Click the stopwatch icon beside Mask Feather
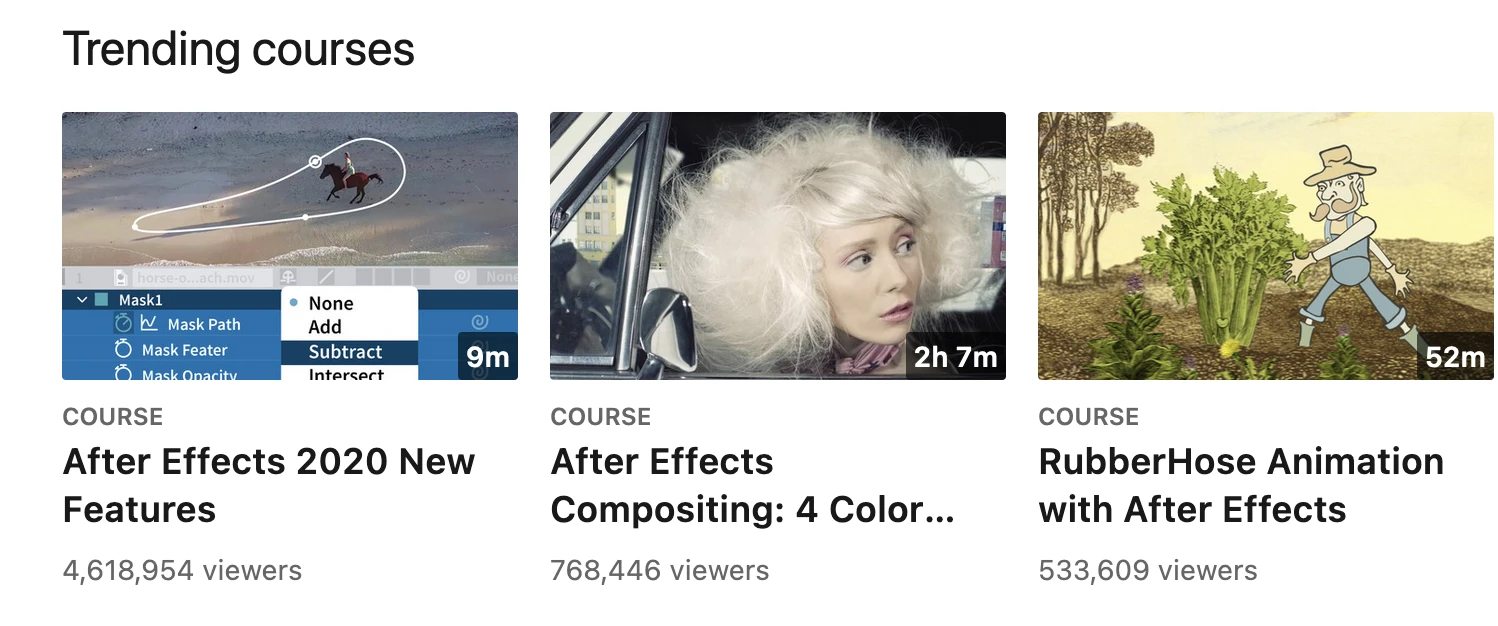1498x626 pixels. click(124, 349)
